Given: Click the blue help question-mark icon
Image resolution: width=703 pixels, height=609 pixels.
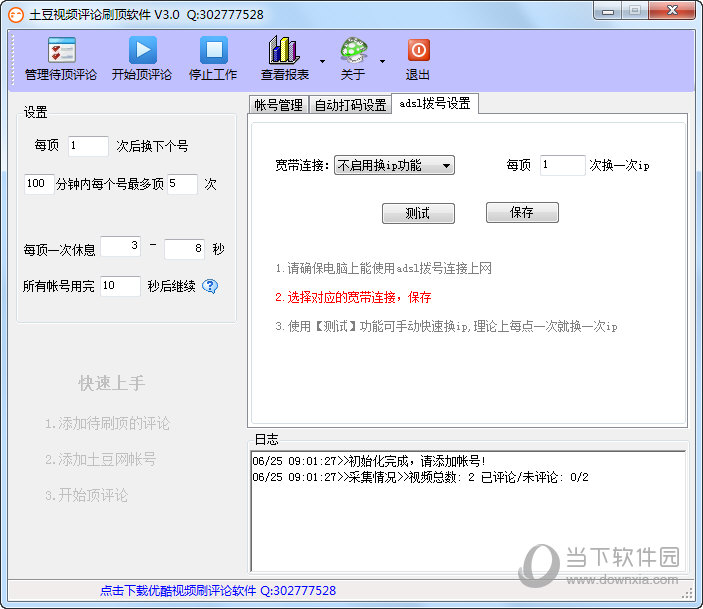Looking at the screenshot, I should click(210, 286).
